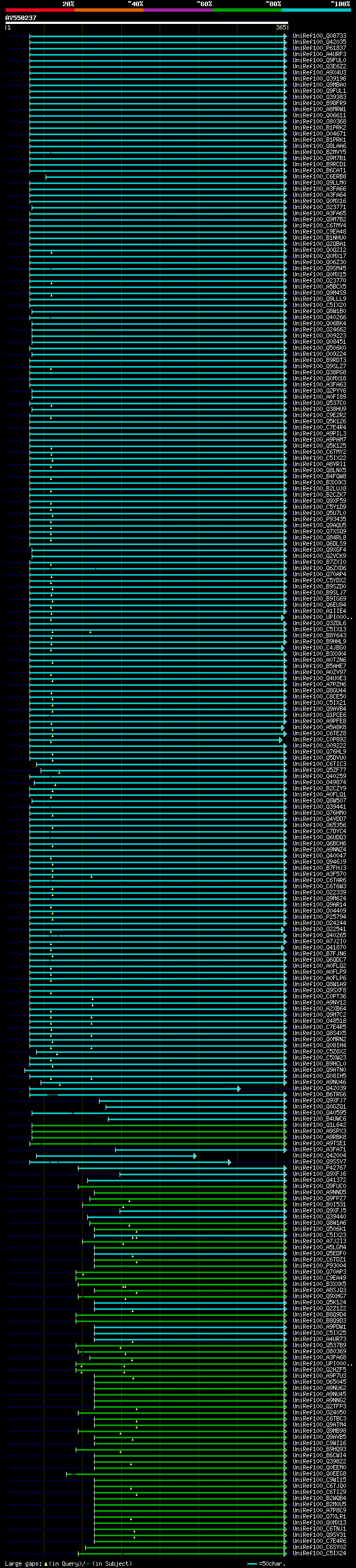Click the cyan ~100% identity scale segment
This screenshot has width=356, height=1568.
(x=317, y=10)
